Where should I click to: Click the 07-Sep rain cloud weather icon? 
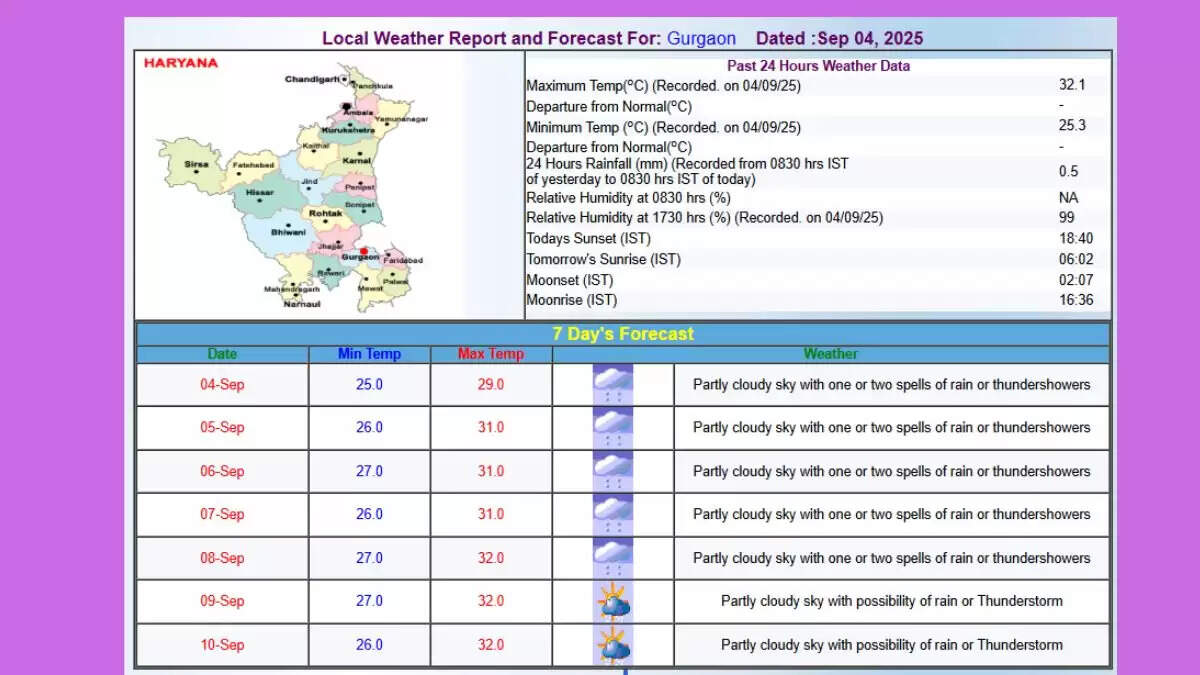click(613, 514)
